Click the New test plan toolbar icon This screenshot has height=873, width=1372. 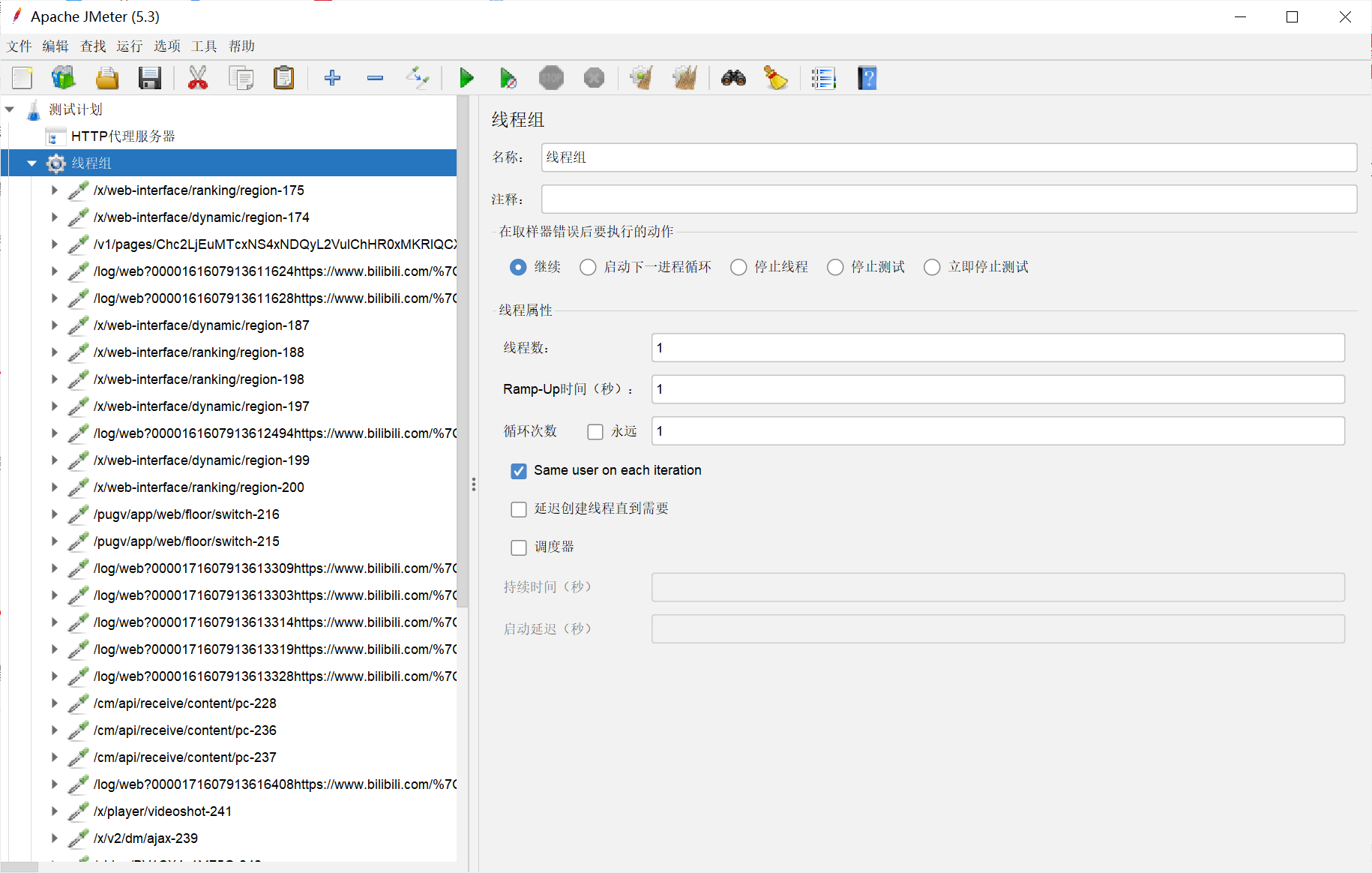click(x=22, y=78)
